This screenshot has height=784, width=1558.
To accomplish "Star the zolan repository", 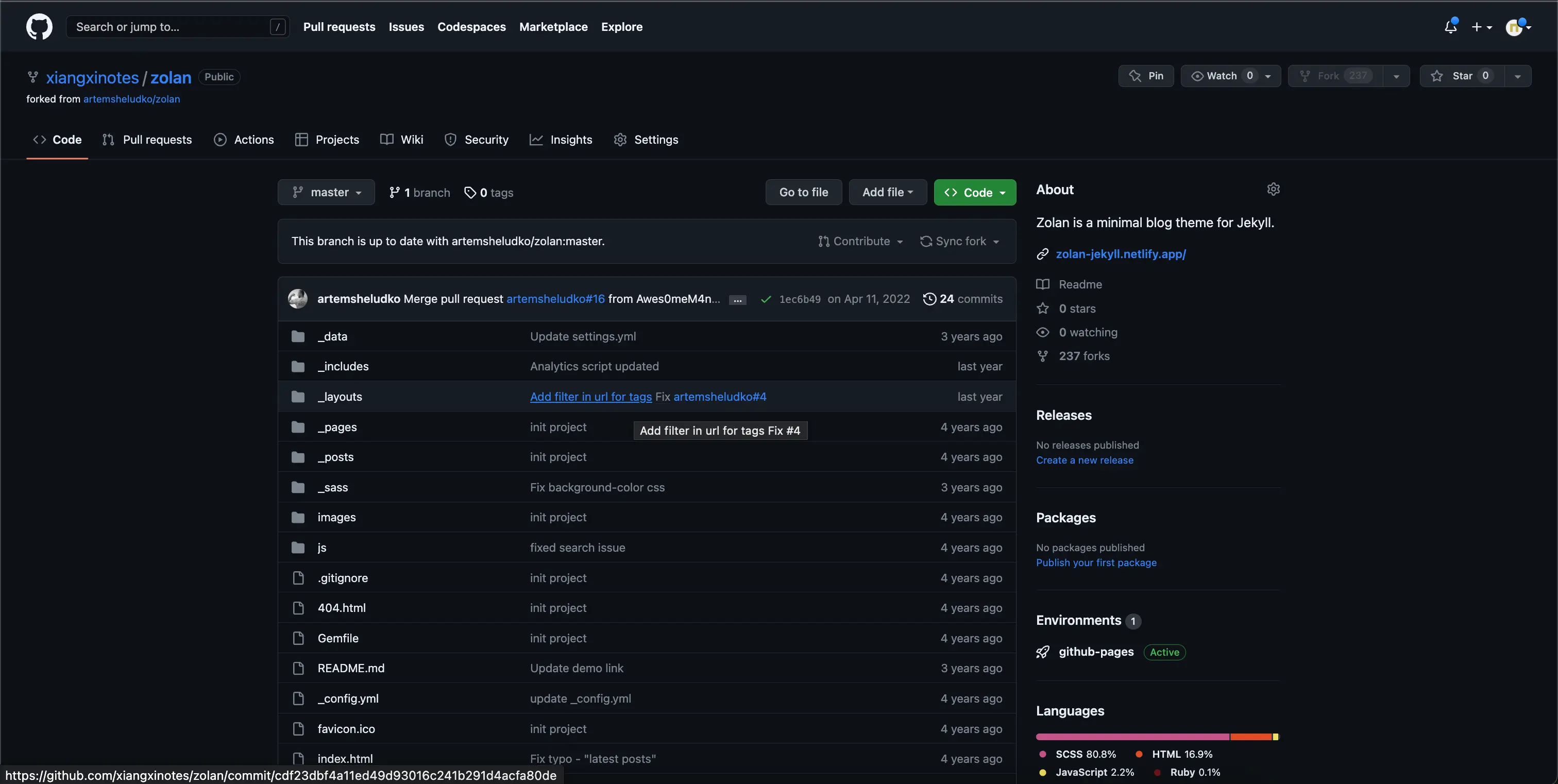I will (x=1464, y=76).
